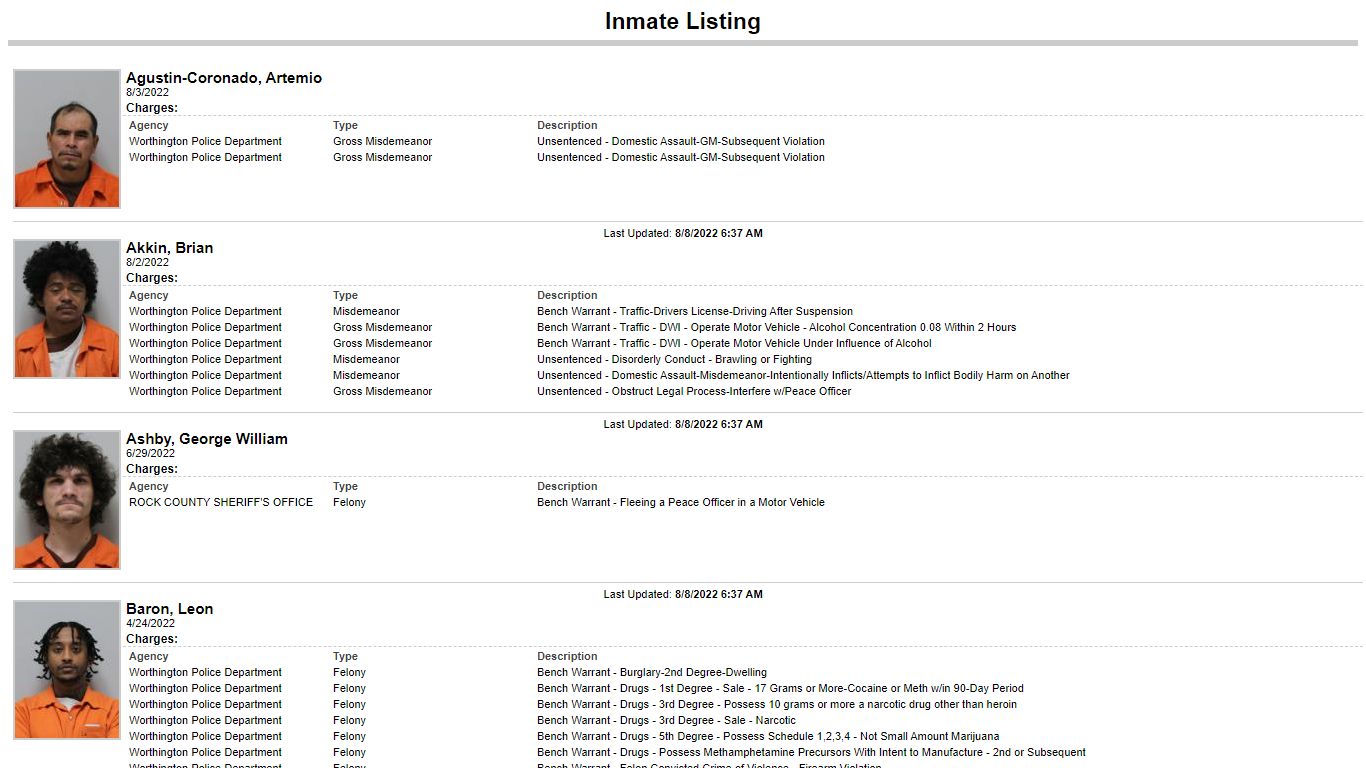The image size is (1366, 768).
Task: Click ROCK COUNTY SHERIFF'S OFFICE agency cell
Action: coord(221,503)
